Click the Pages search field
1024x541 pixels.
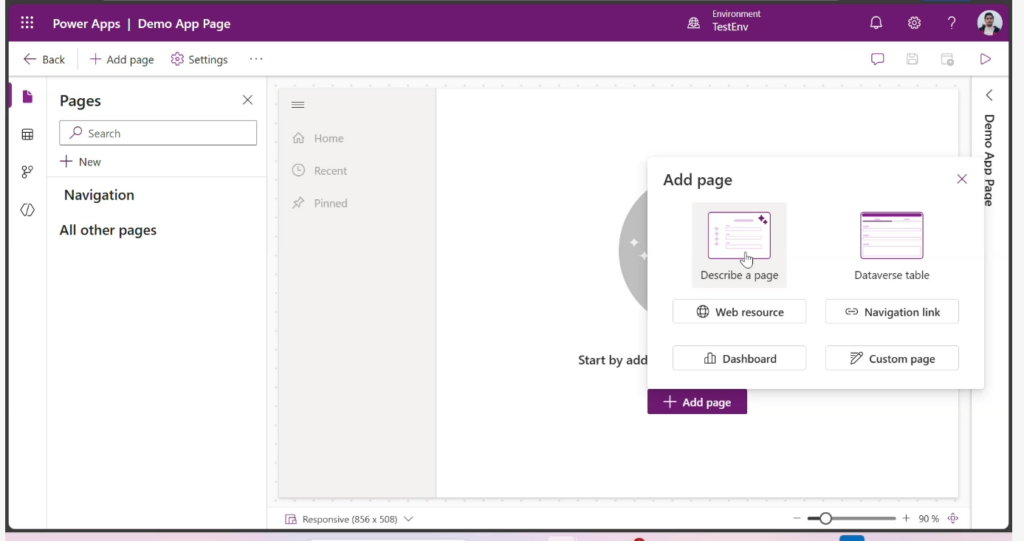click(x=158, y=133)
